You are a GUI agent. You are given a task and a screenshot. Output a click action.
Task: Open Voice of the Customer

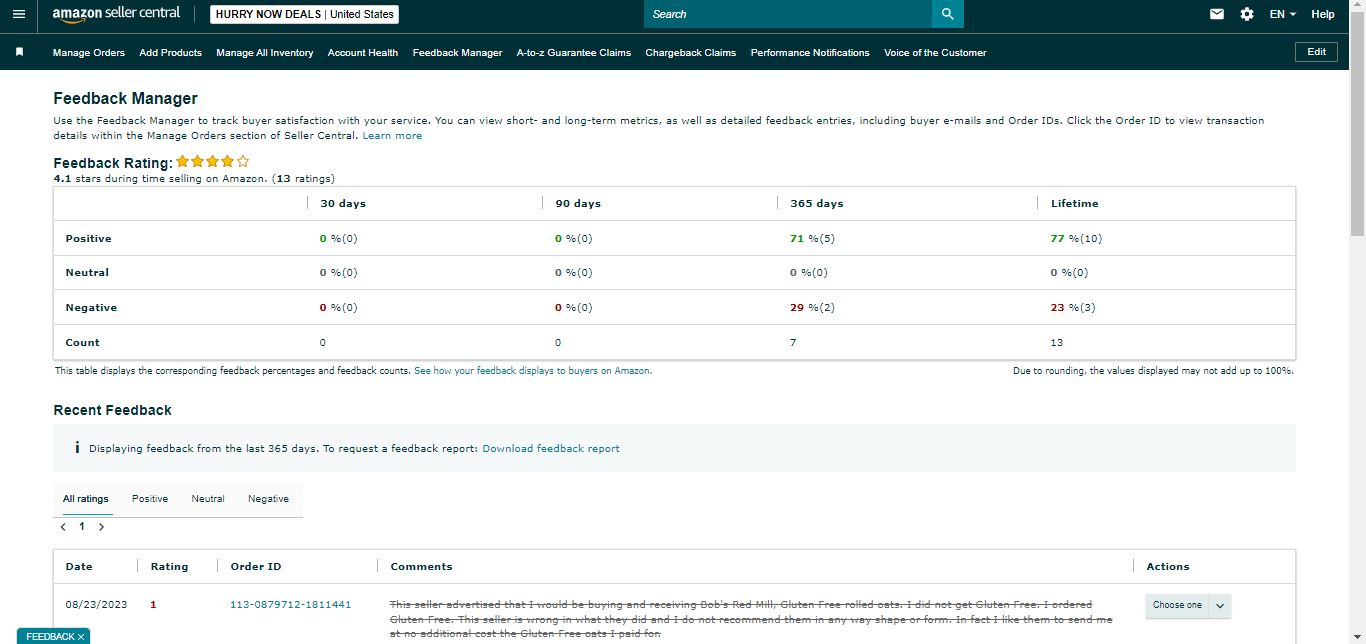tap(935, 52)
